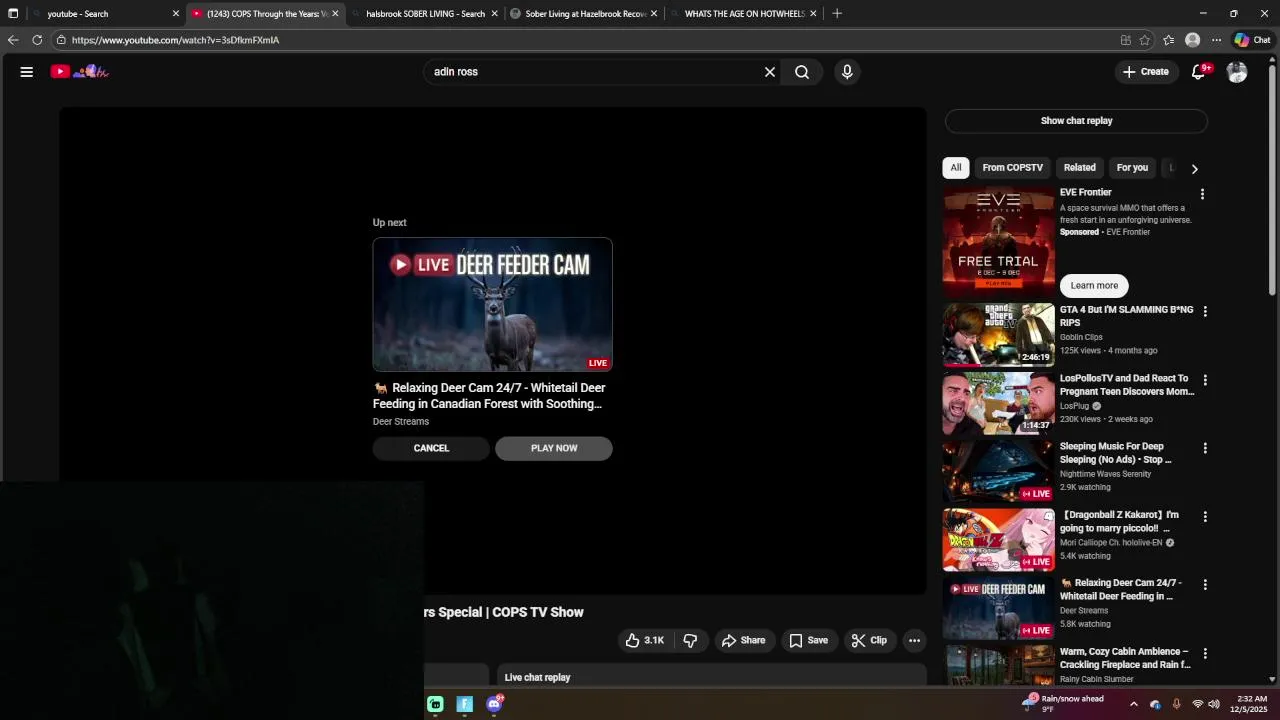1280x720 pixels.
Task: Open options for sidebar Relaxing Deer Cam
Action: [x=1205, y=585]
